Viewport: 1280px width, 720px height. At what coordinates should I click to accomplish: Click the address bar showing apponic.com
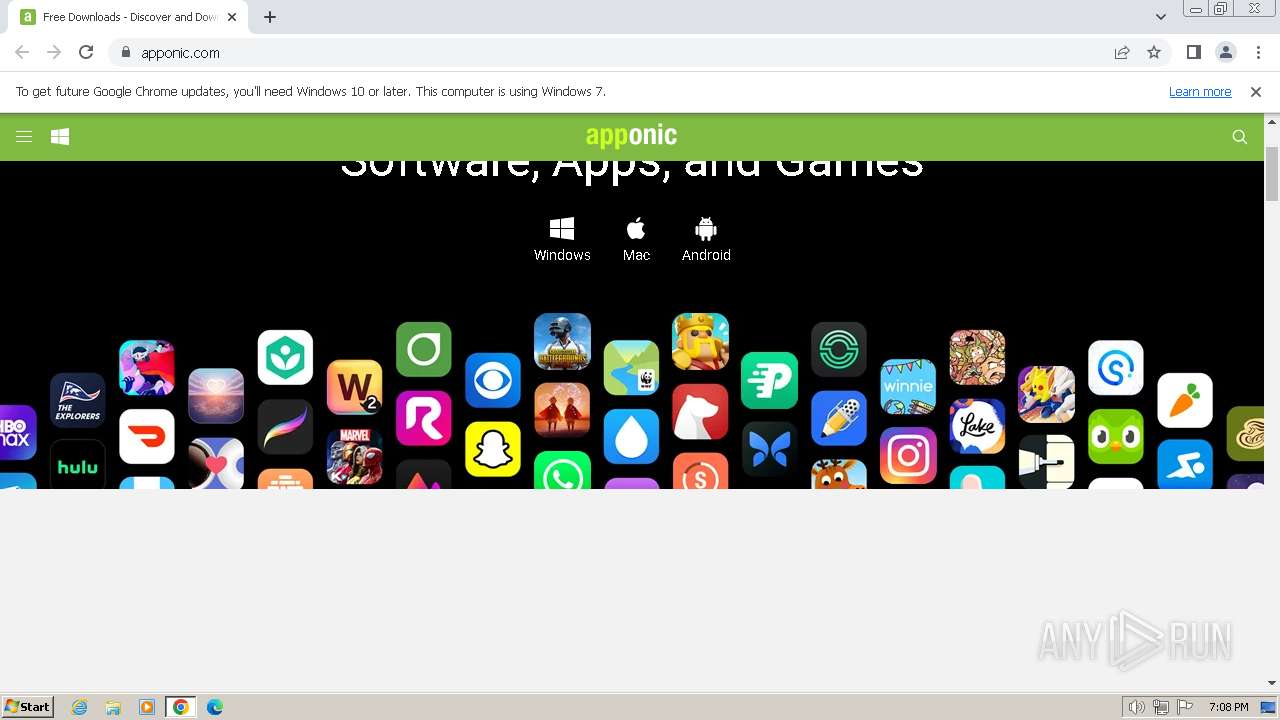click(x=610, y=53)
